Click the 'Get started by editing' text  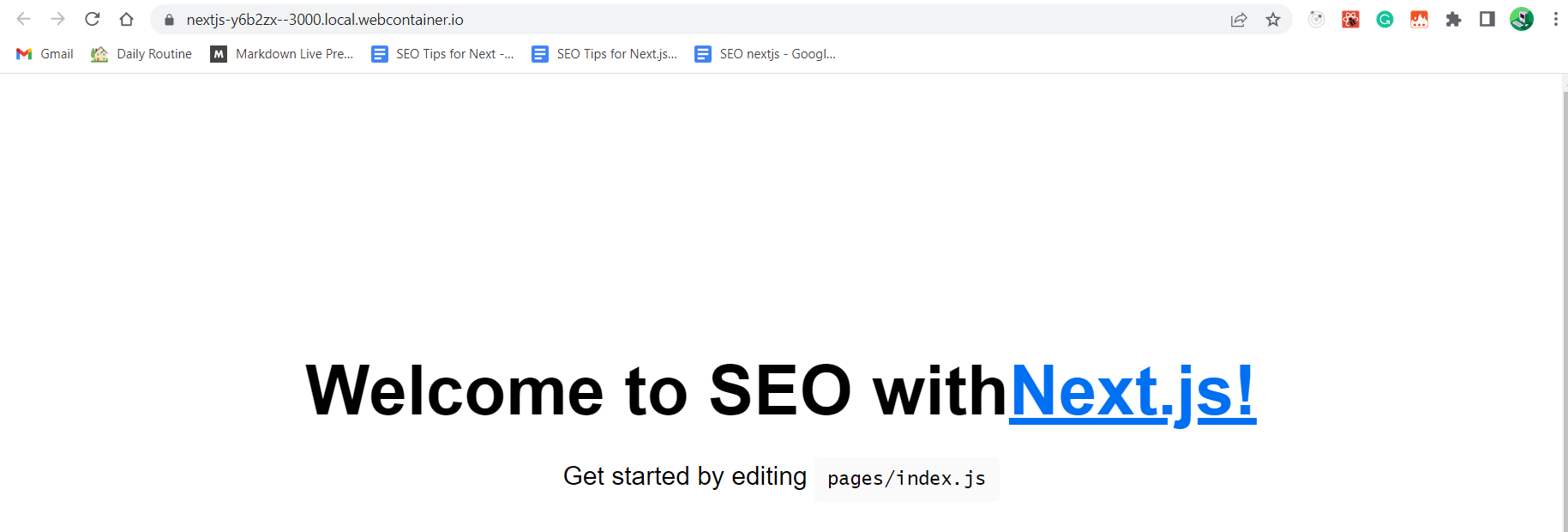click(685, 476)
